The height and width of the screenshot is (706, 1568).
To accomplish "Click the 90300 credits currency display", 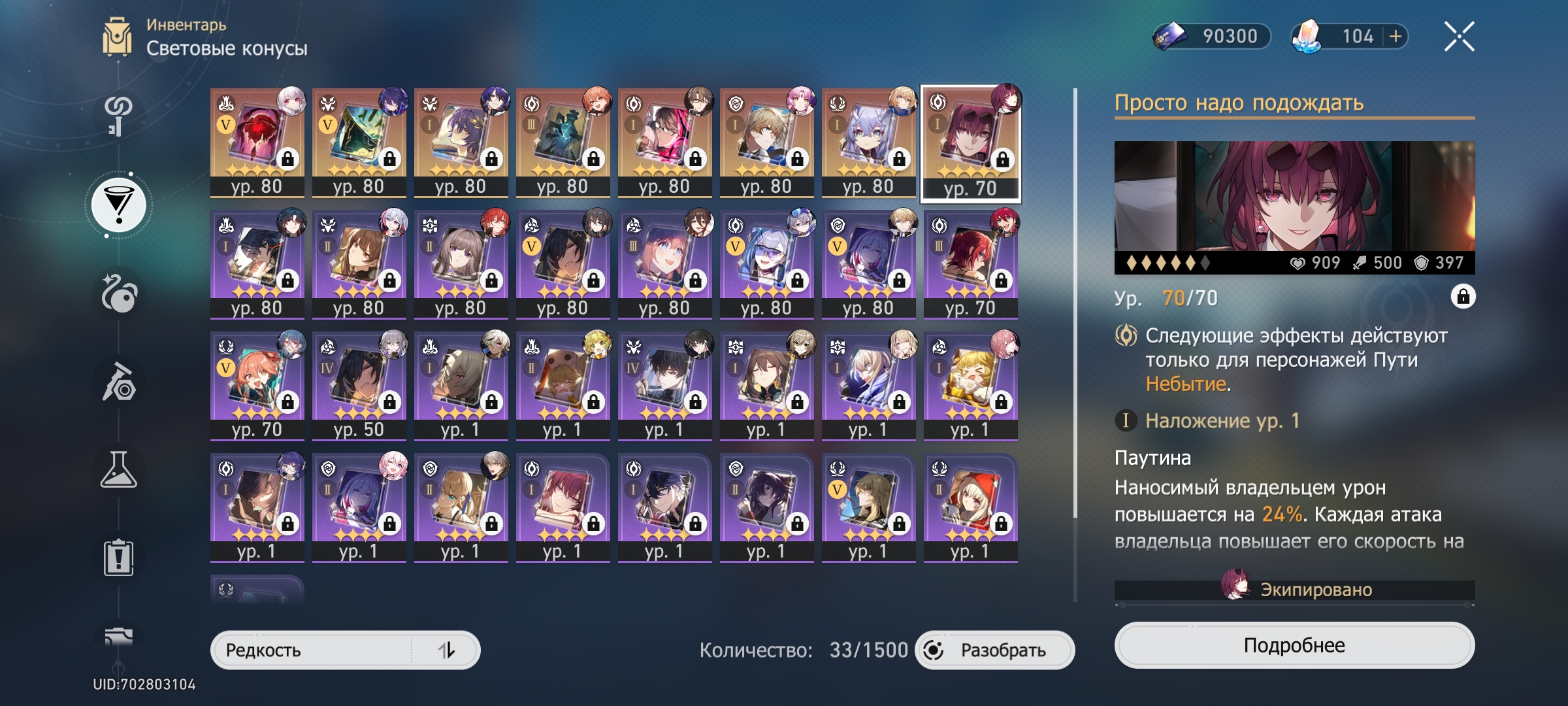I will click(x=1213, y=36).
